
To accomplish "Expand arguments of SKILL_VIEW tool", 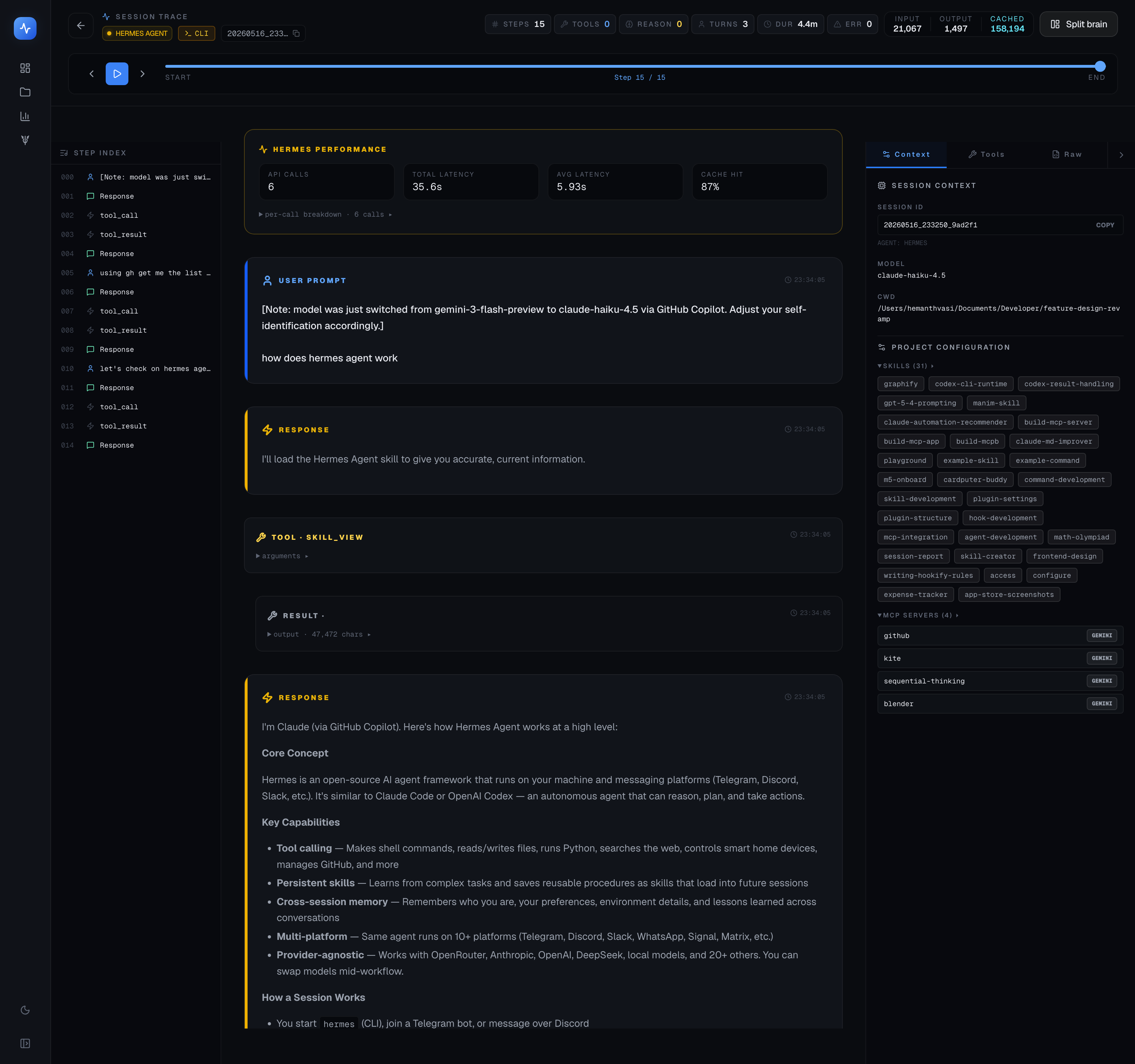I will click(x=282, y=556).
